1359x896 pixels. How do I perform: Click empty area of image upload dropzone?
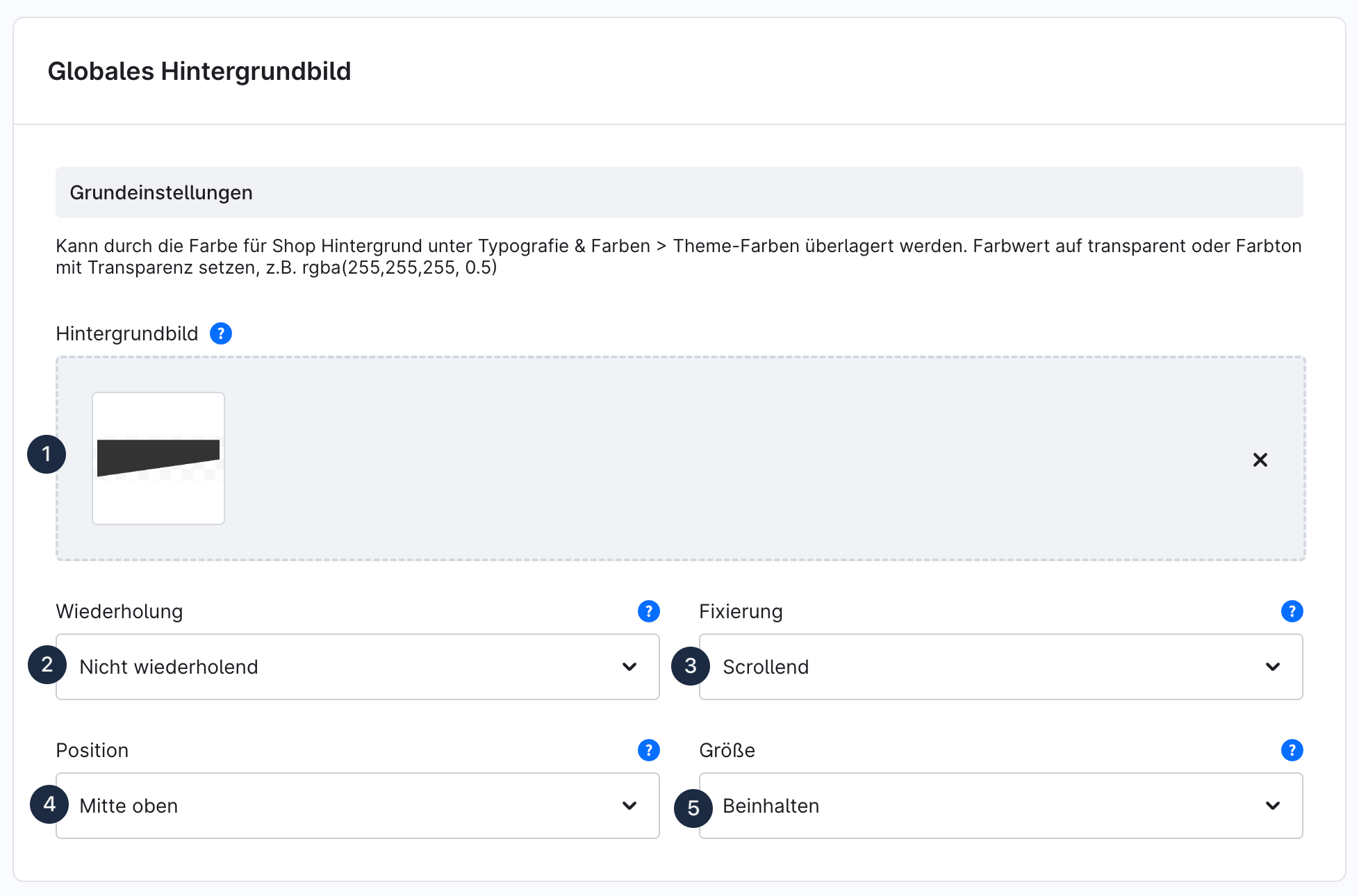[695, 458]
